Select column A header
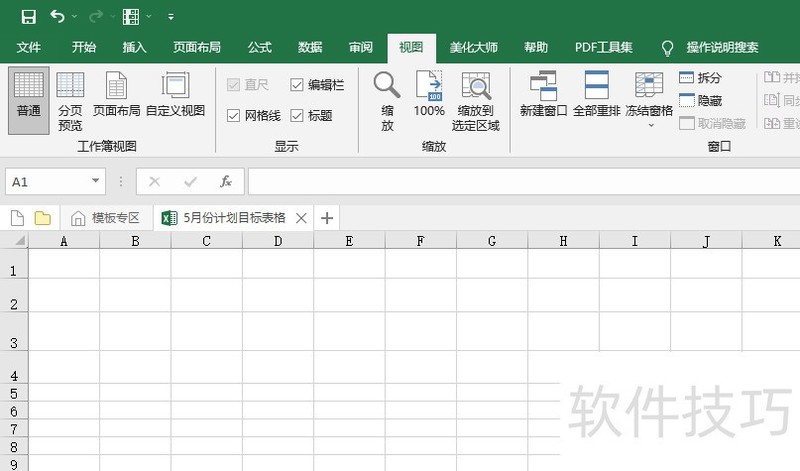 click(x=64, y=241)
